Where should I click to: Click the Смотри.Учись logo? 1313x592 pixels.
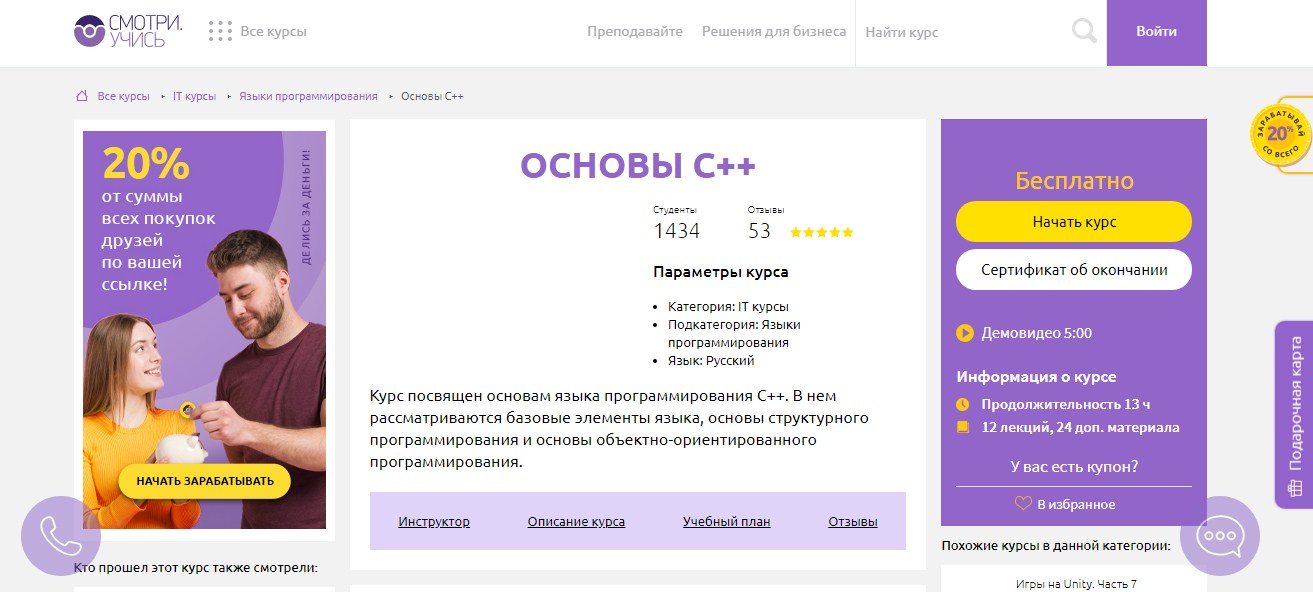[x=128, y=31]
